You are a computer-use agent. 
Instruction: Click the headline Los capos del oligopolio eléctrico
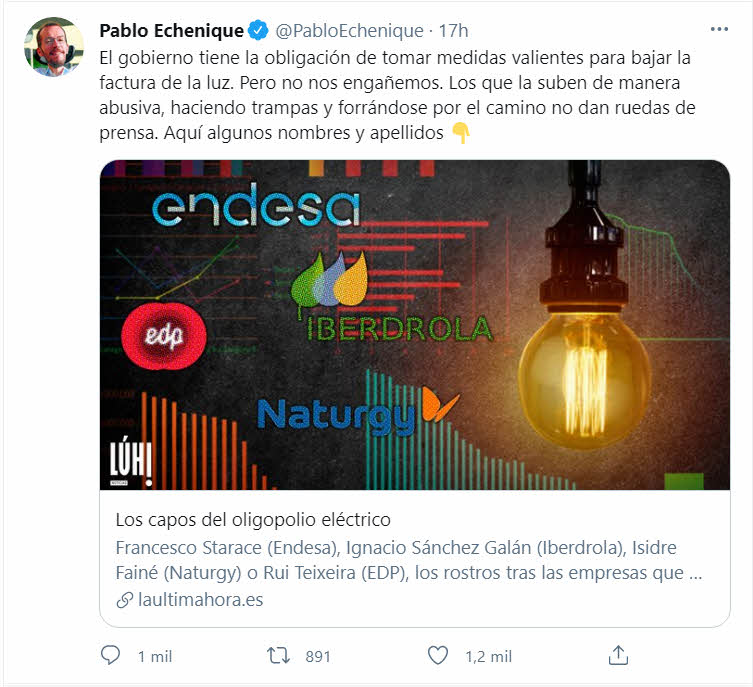(253, 520)
